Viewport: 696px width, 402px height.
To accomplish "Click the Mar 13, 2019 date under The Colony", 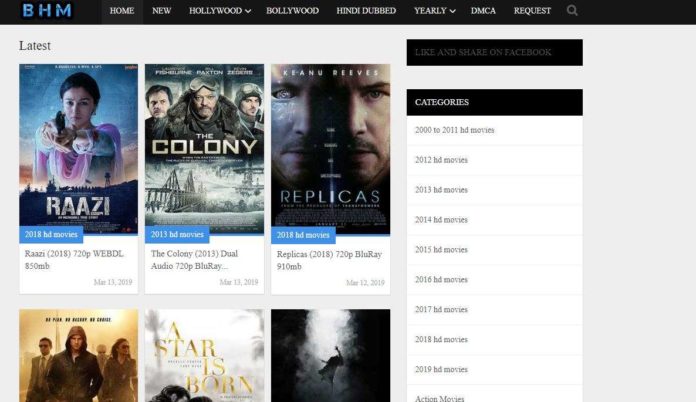I will pos(239,282).
